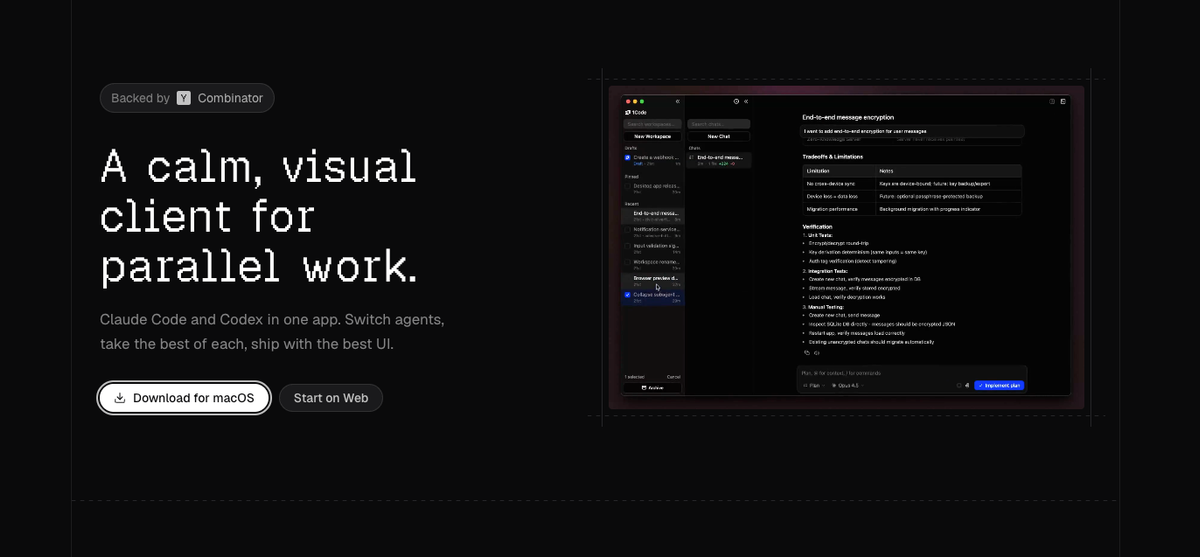Open the Plan mode dropdown

tap(813, 385)
